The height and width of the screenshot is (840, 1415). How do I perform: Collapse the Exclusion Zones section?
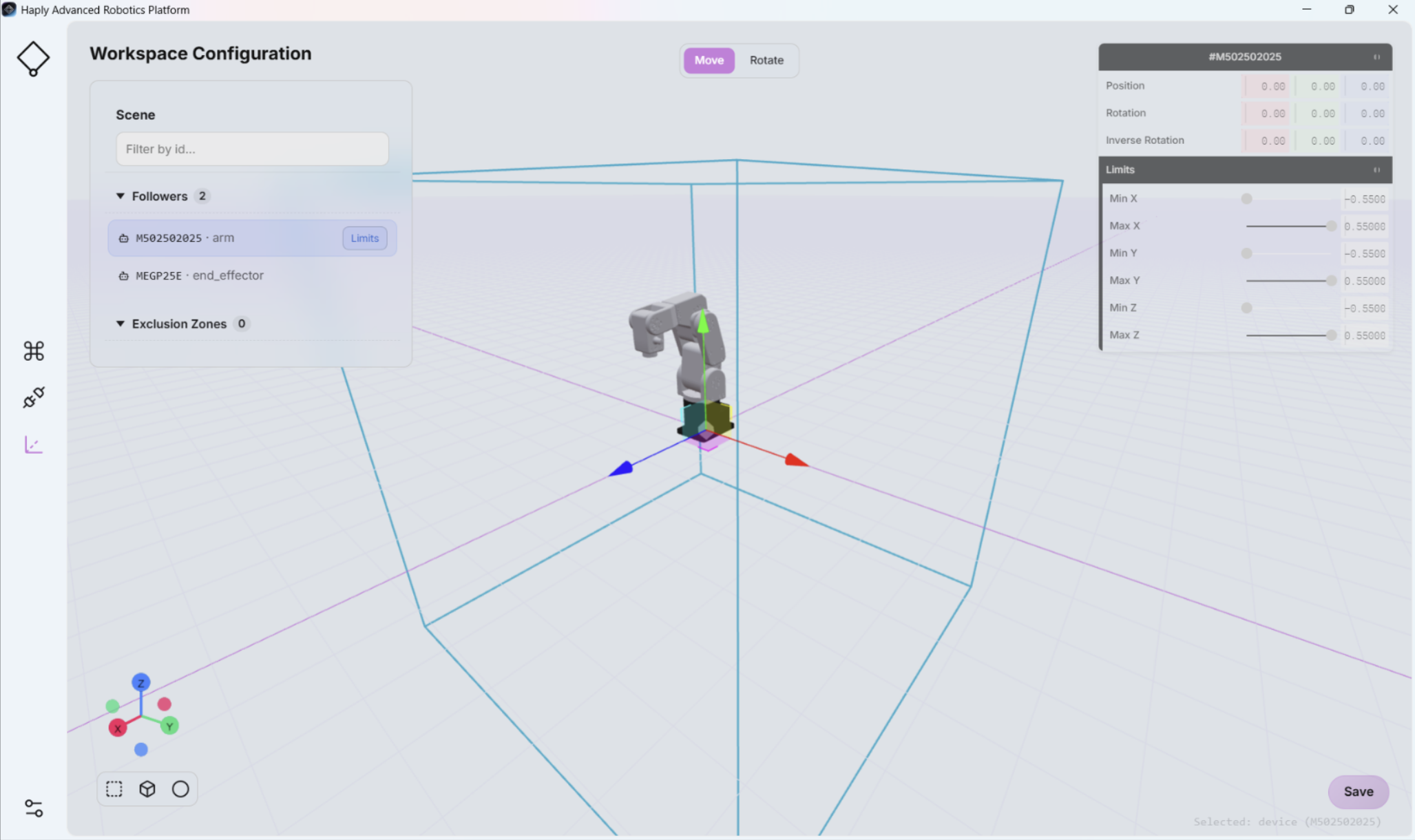click(x=120, y=324)
